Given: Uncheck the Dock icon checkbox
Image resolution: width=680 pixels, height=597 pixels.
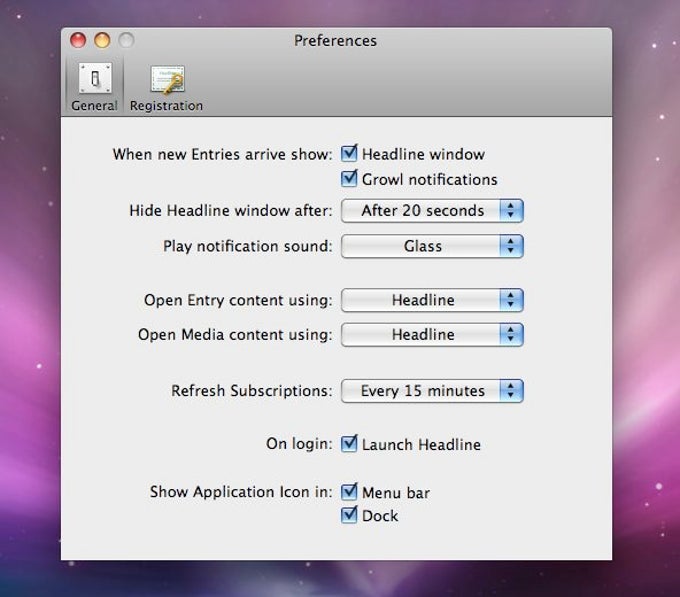Looking at the screenshot, I should 349,515.
